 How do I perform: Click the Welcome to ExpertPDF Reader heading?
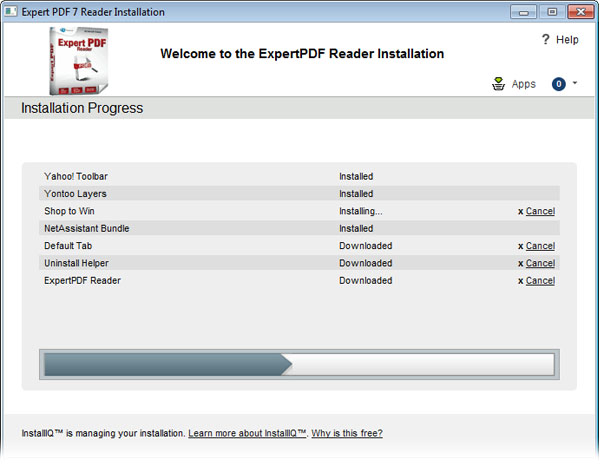(302, 54)
